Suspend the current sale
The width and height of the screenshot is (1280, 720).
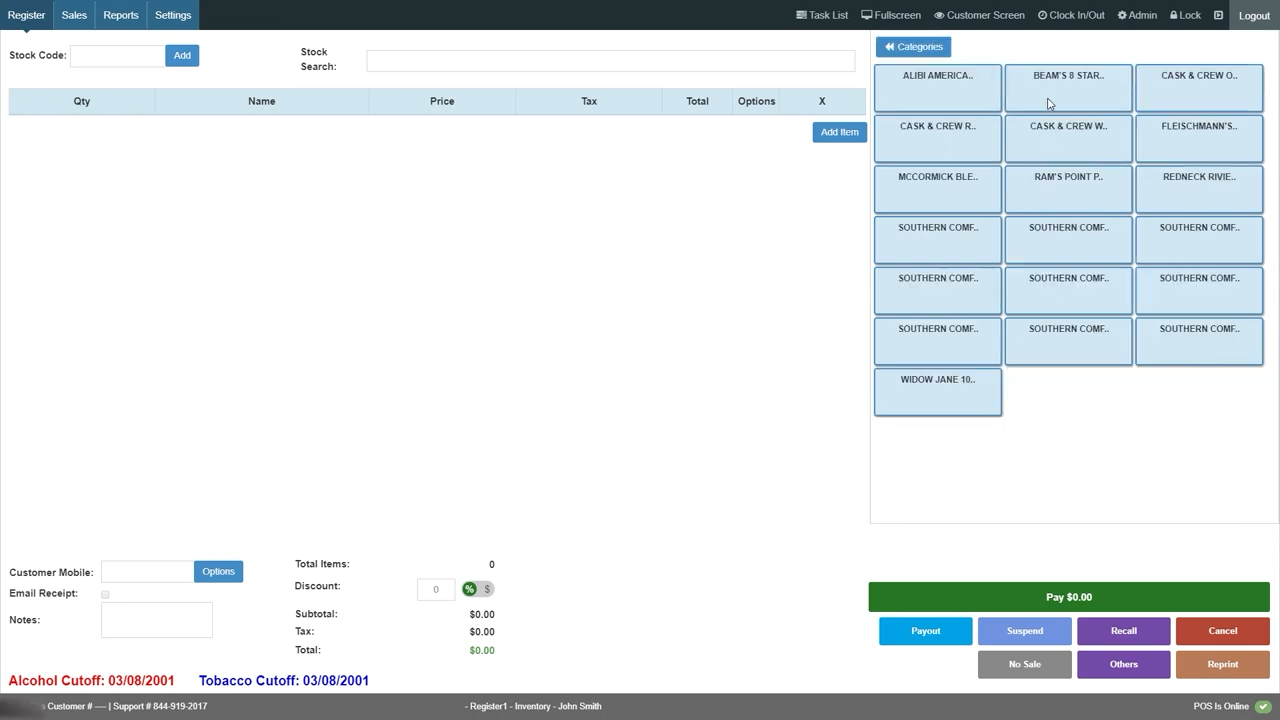coord(1025,631)
